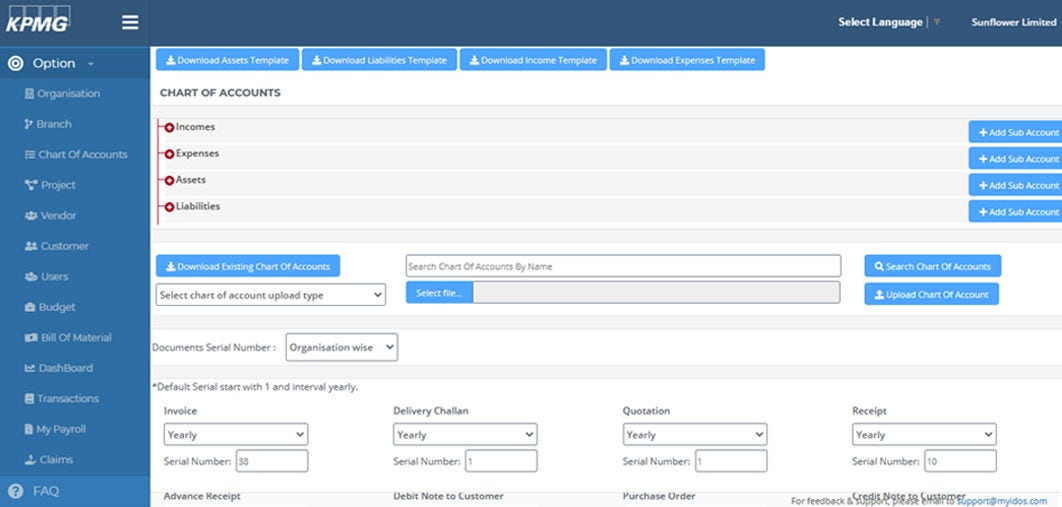Expand the Incomes account node
The image size is (1062, 507).
coord(169,128)
